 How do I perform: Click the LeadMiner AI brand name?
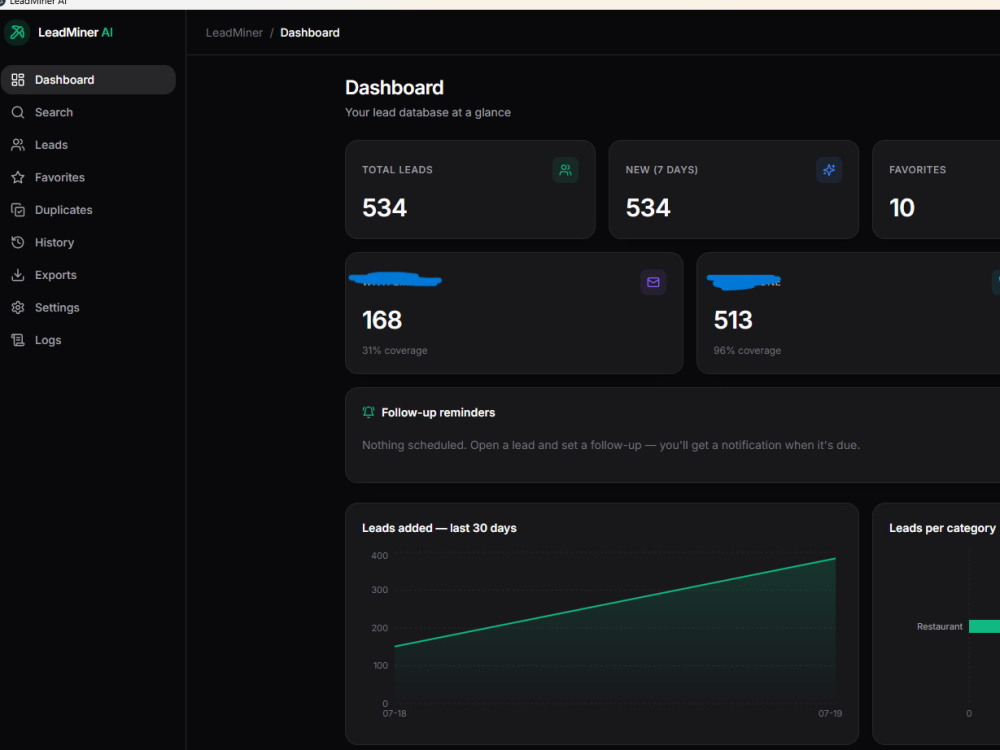tap(75, 33)
